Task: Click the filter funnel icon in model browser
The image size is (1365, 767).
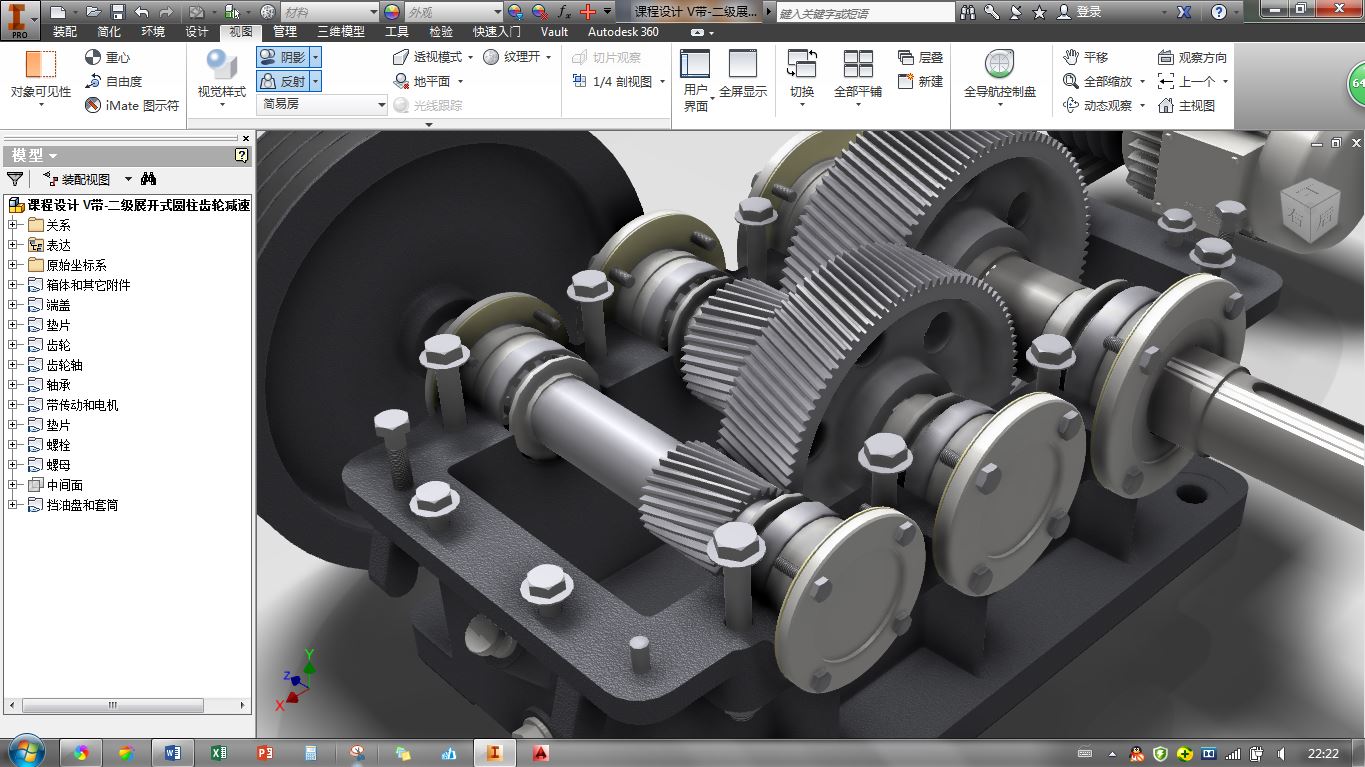Action: [15, 179]
